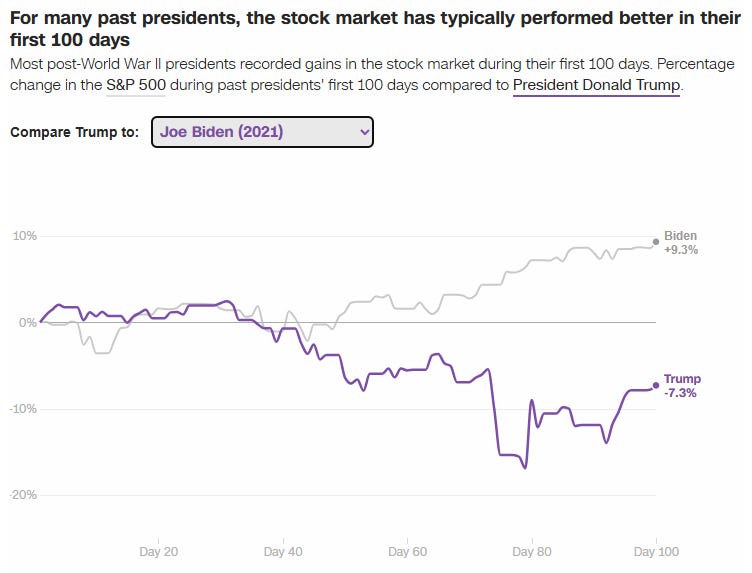752x573 pixels.
Task: Click the +9.3% Biden value
Action: [x=681, y=250]
